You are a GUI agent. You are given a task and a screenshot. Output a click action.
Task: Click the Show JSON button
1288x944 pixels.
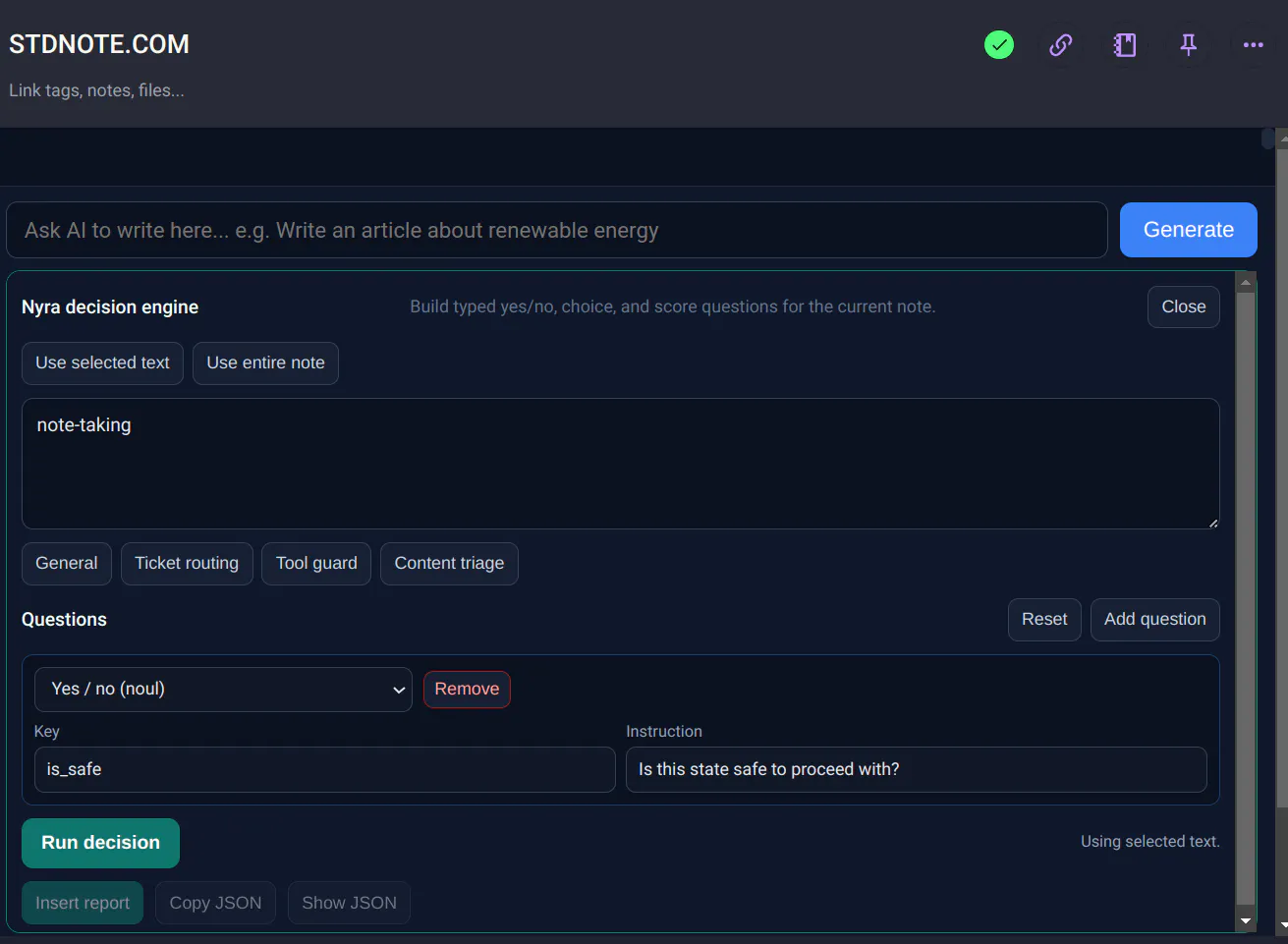tap(349, 903)
